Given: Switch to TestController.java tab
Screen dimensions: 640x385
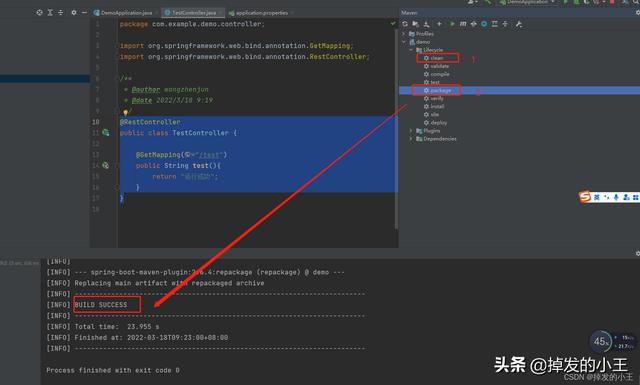Looking at the screenshot, I should point(193,13).
